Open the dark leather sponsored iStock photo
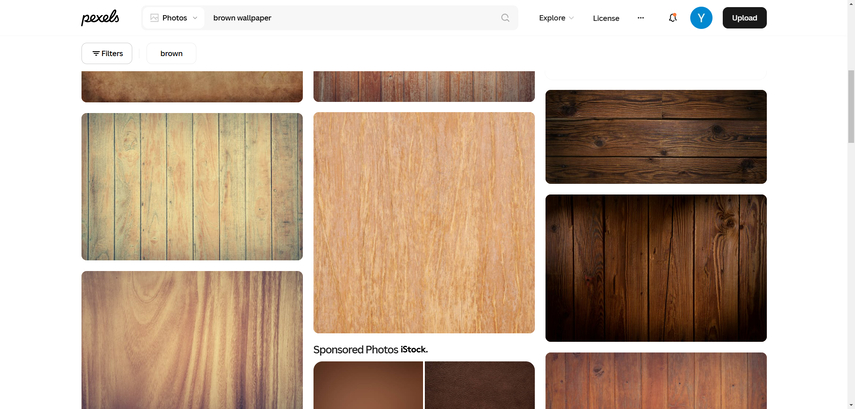The height and width of the screenshot is (409, 855). point(480,385)
